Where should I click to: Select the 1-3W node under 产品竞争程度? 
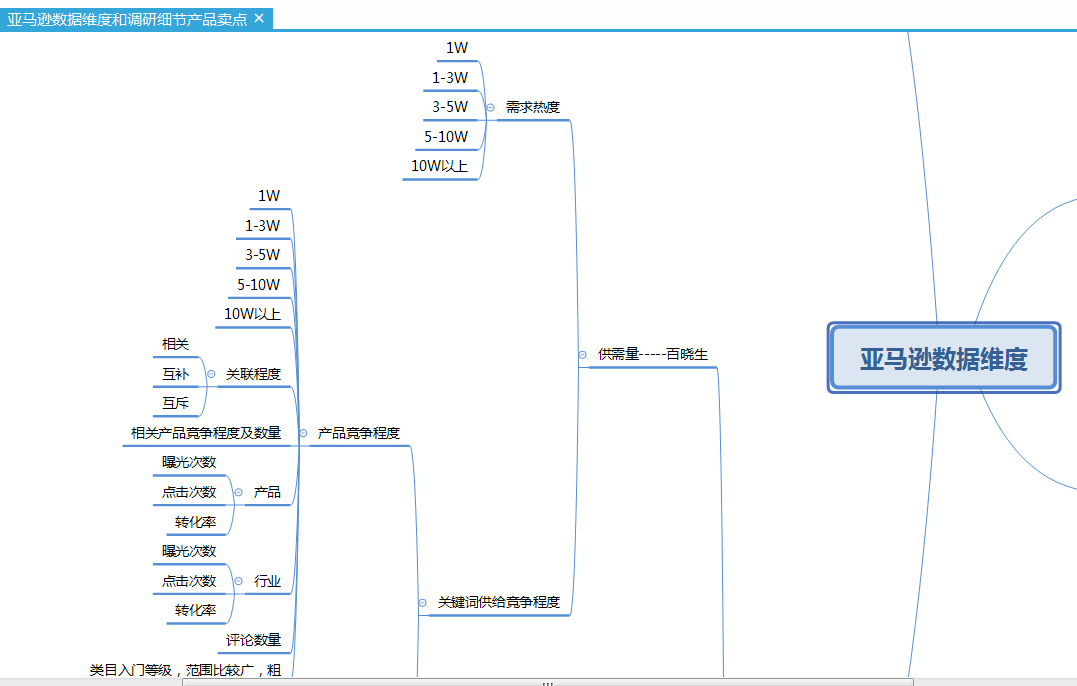tap(262, 225)
